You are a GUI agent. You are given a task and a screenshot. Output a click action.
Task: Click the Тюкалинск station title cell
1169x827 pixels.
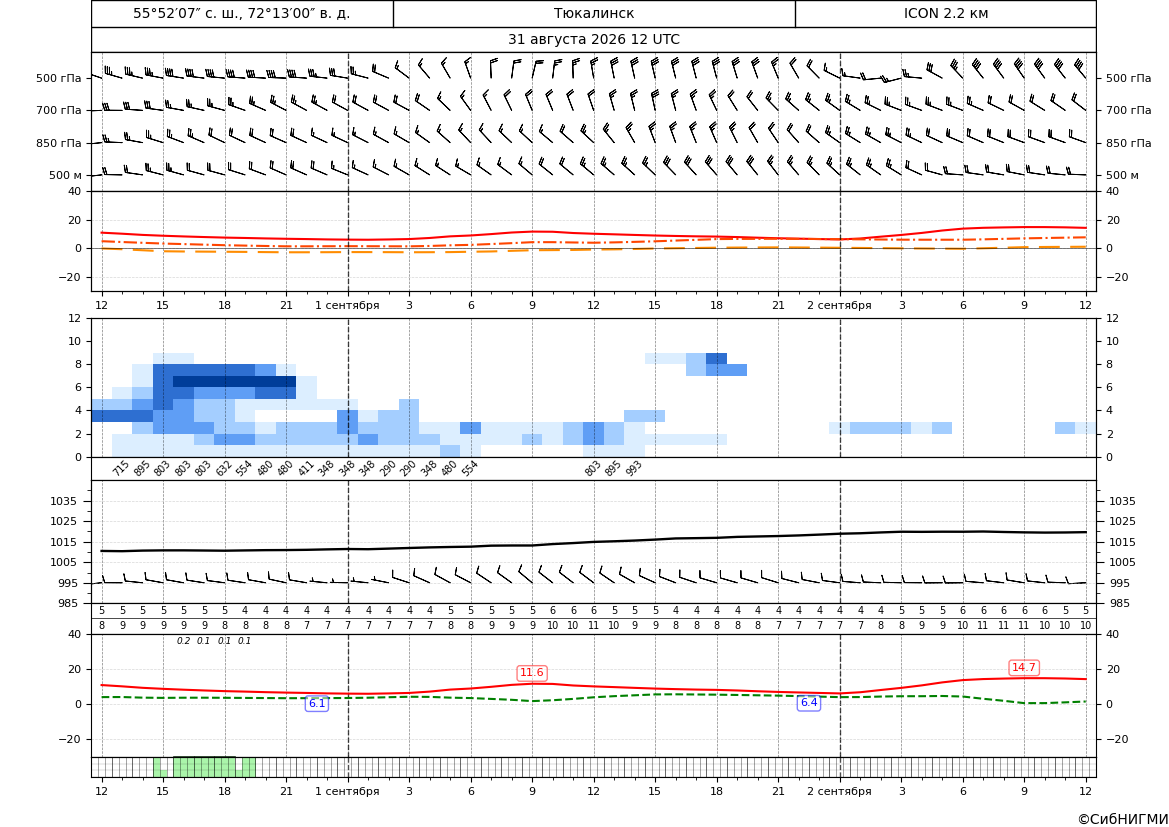pyautogui.click(x=594, y=13)
